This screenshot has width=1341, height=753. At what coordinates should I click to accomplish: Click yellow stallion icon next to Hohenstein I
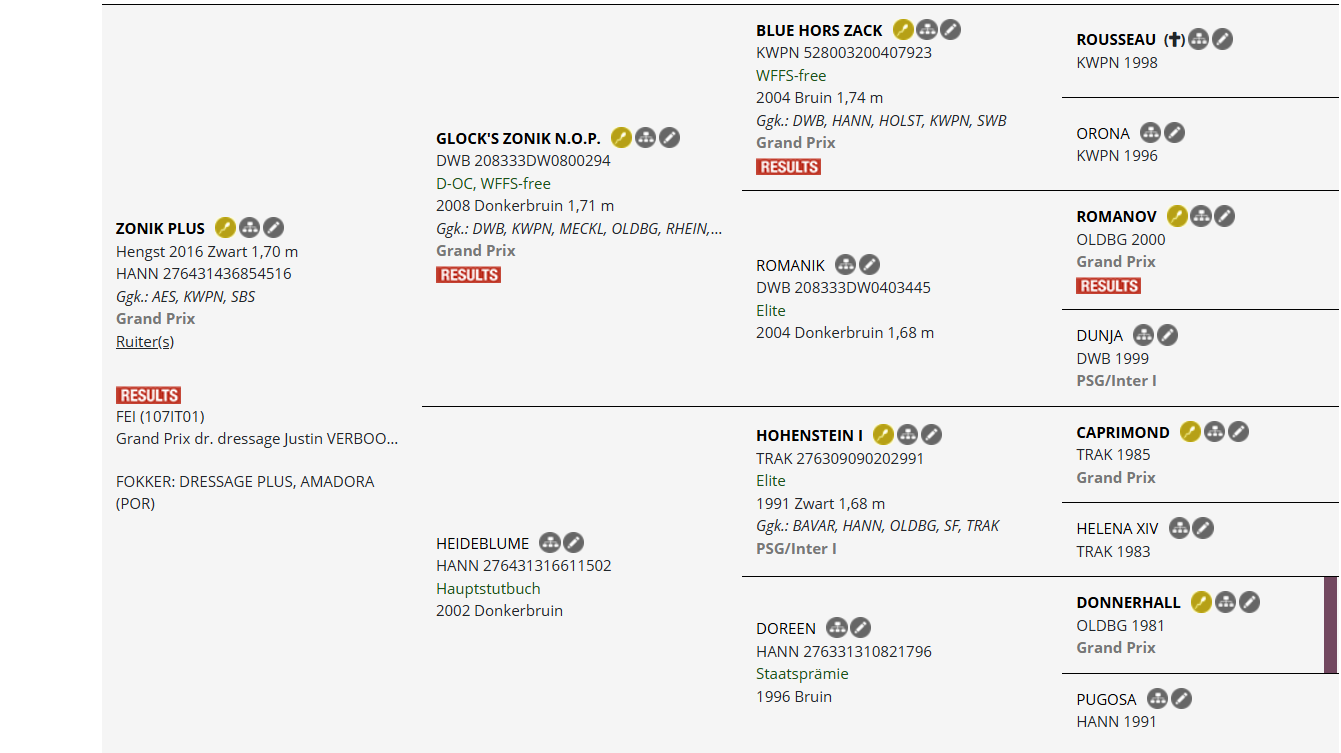pos(883,435)
